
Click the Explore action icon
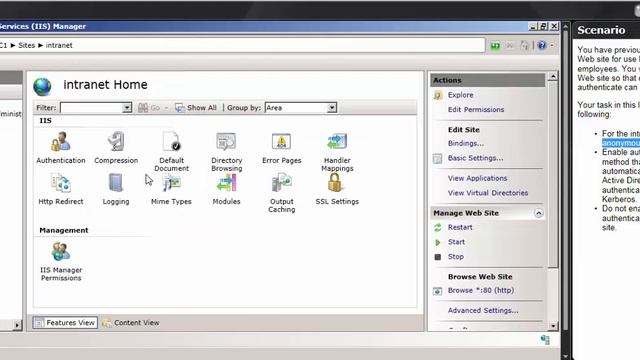click(438, 95)
